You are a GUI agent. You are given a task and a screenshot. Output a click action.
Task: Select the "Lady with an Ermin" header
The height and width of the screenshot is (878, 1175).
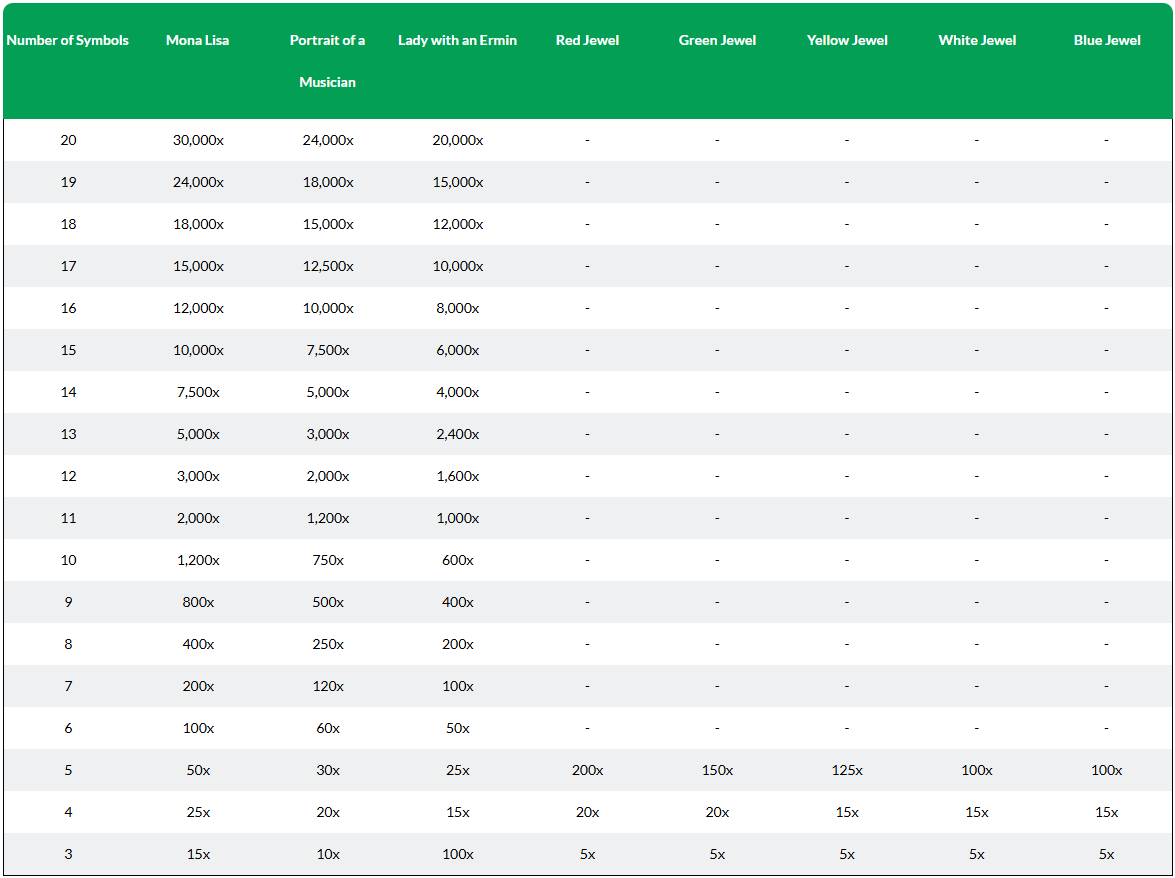pyautogui.click(x=458, y=40)
